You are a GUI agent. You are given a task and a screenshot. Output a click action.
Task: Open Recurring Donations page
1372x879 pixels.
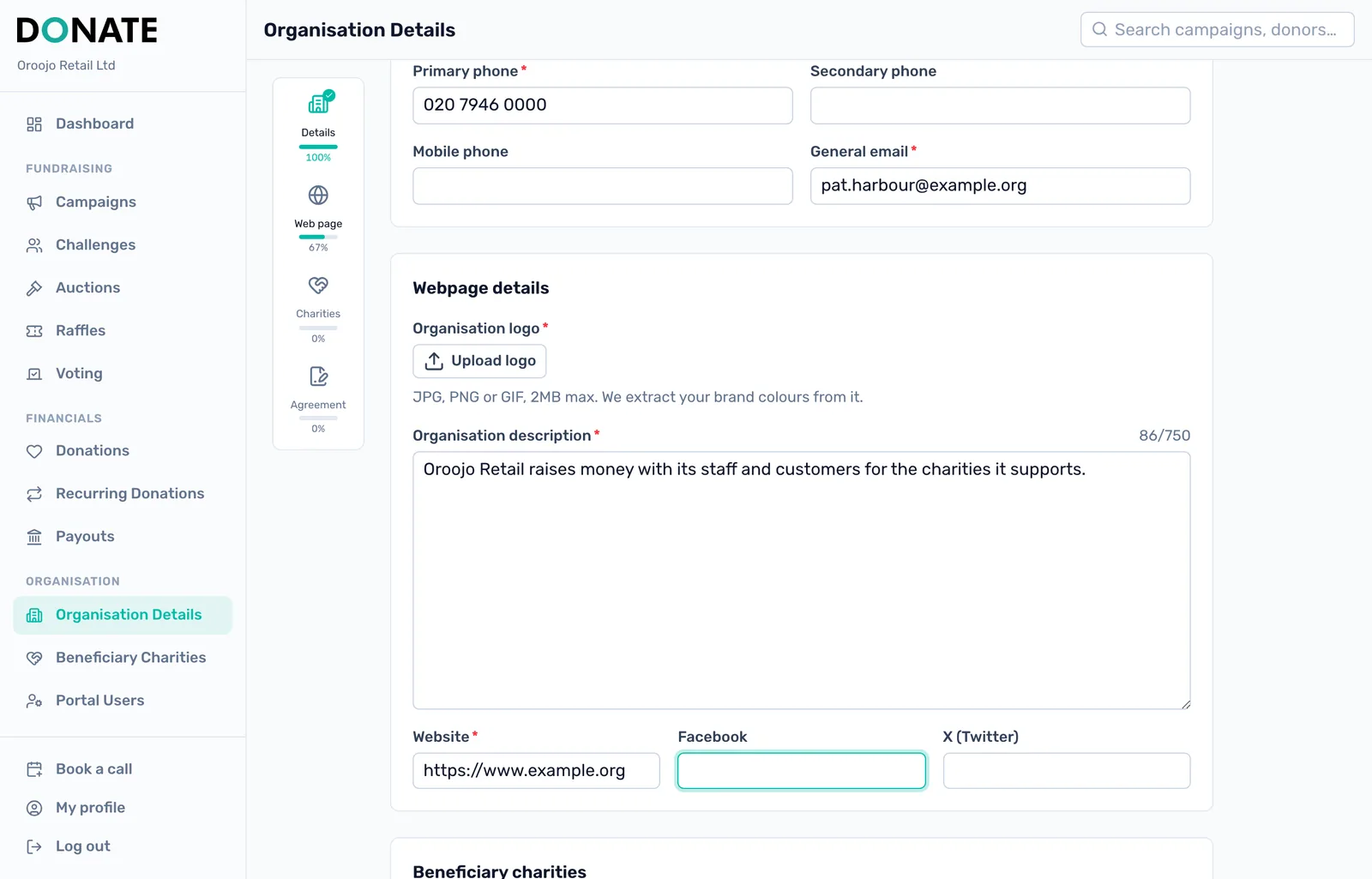click(123, 494)
